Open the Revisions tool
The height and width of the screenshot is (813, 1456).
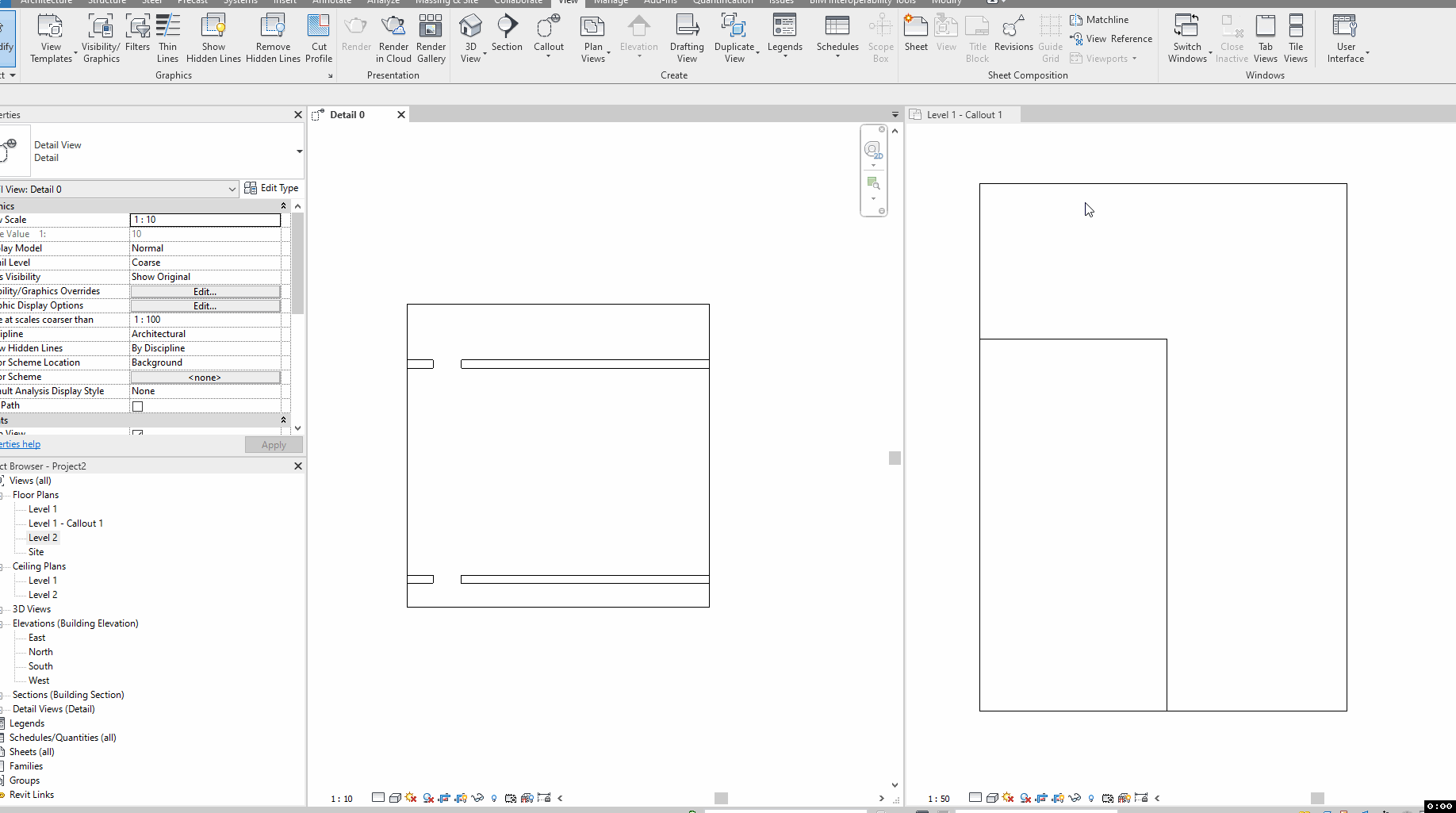[1013, 33]
